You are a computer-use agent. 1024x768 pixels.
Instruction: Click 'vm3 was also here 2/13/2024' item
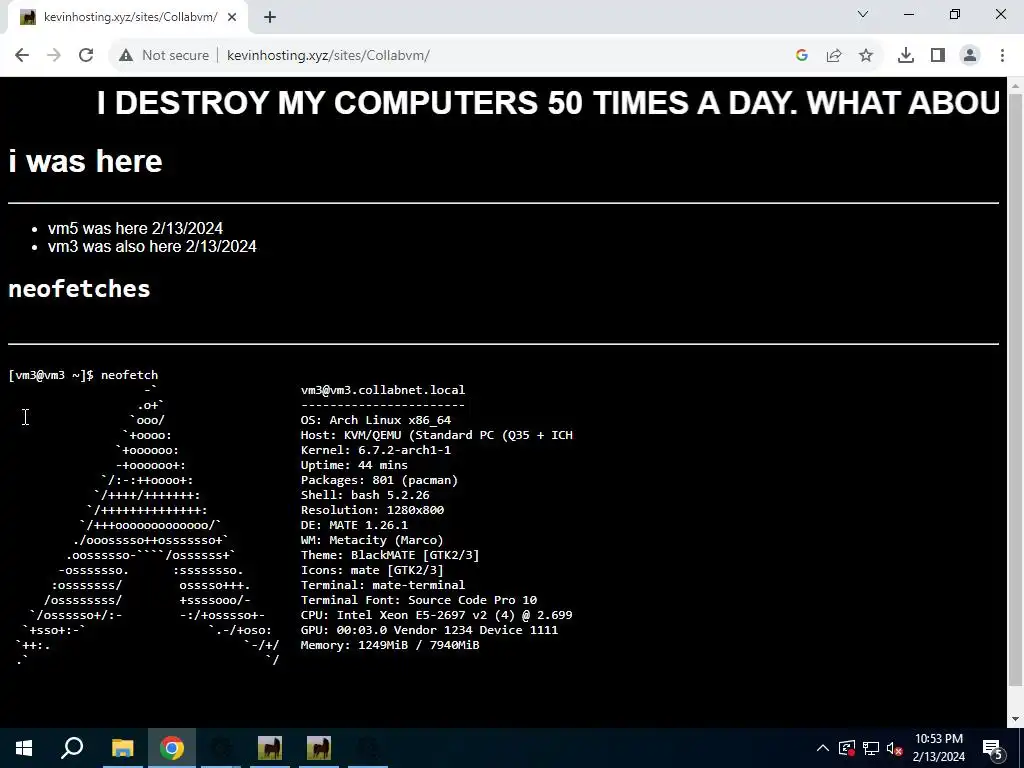pos(152,246)
